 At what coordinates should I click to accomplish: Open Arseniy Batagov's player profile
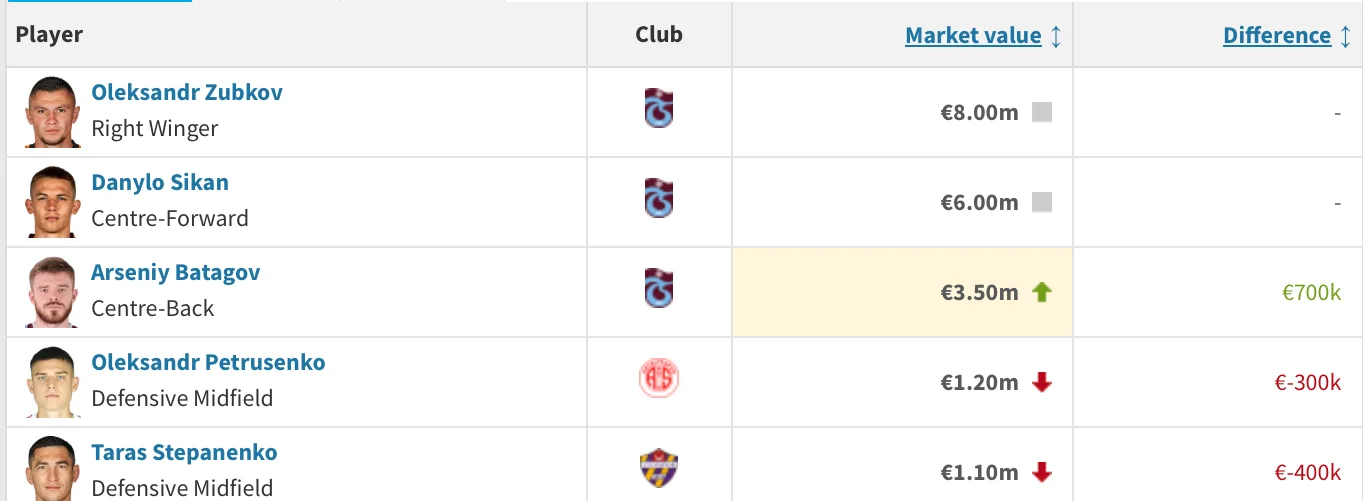pyautogui.click(x=176, y=273)
